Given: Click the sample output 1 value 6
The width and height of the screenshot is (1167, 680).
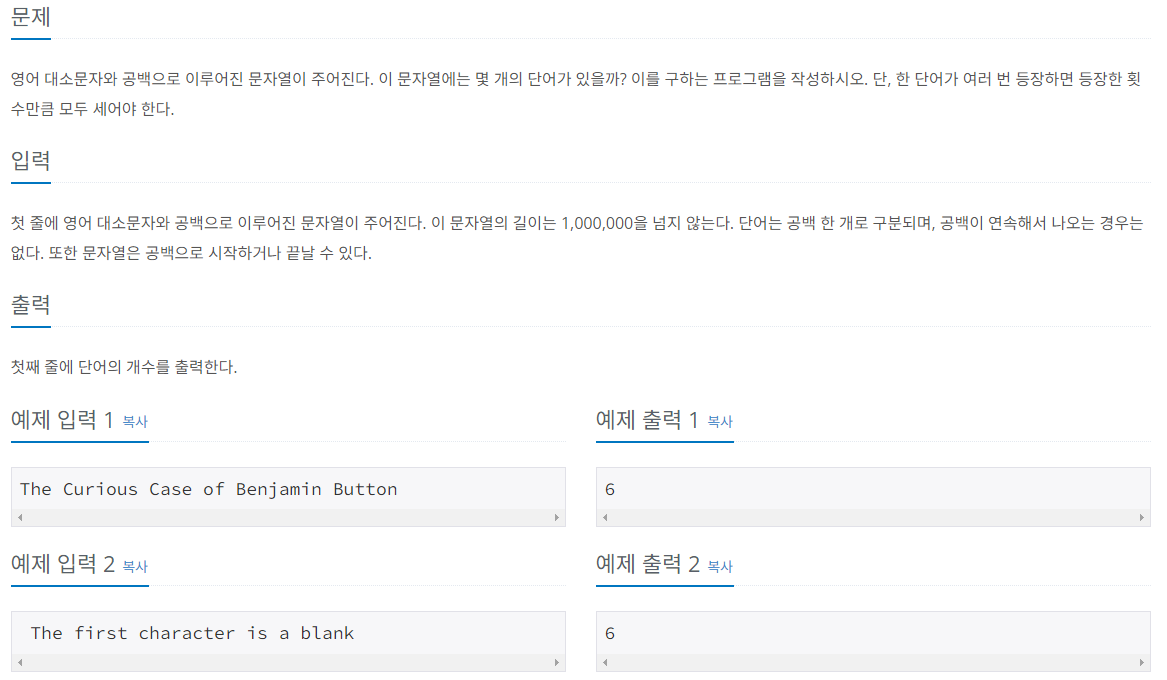Looking at the screenshot, I should tap(610, 490).
